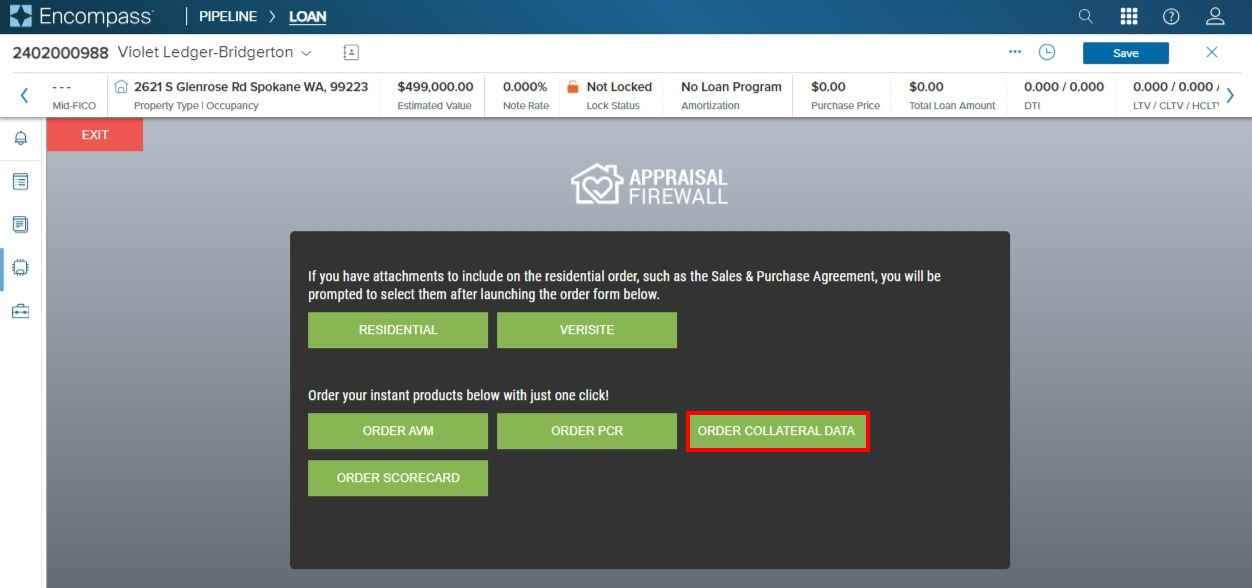Click the $0.00 Purchase Price value
1252x588 pixels.
pos(828,87)
